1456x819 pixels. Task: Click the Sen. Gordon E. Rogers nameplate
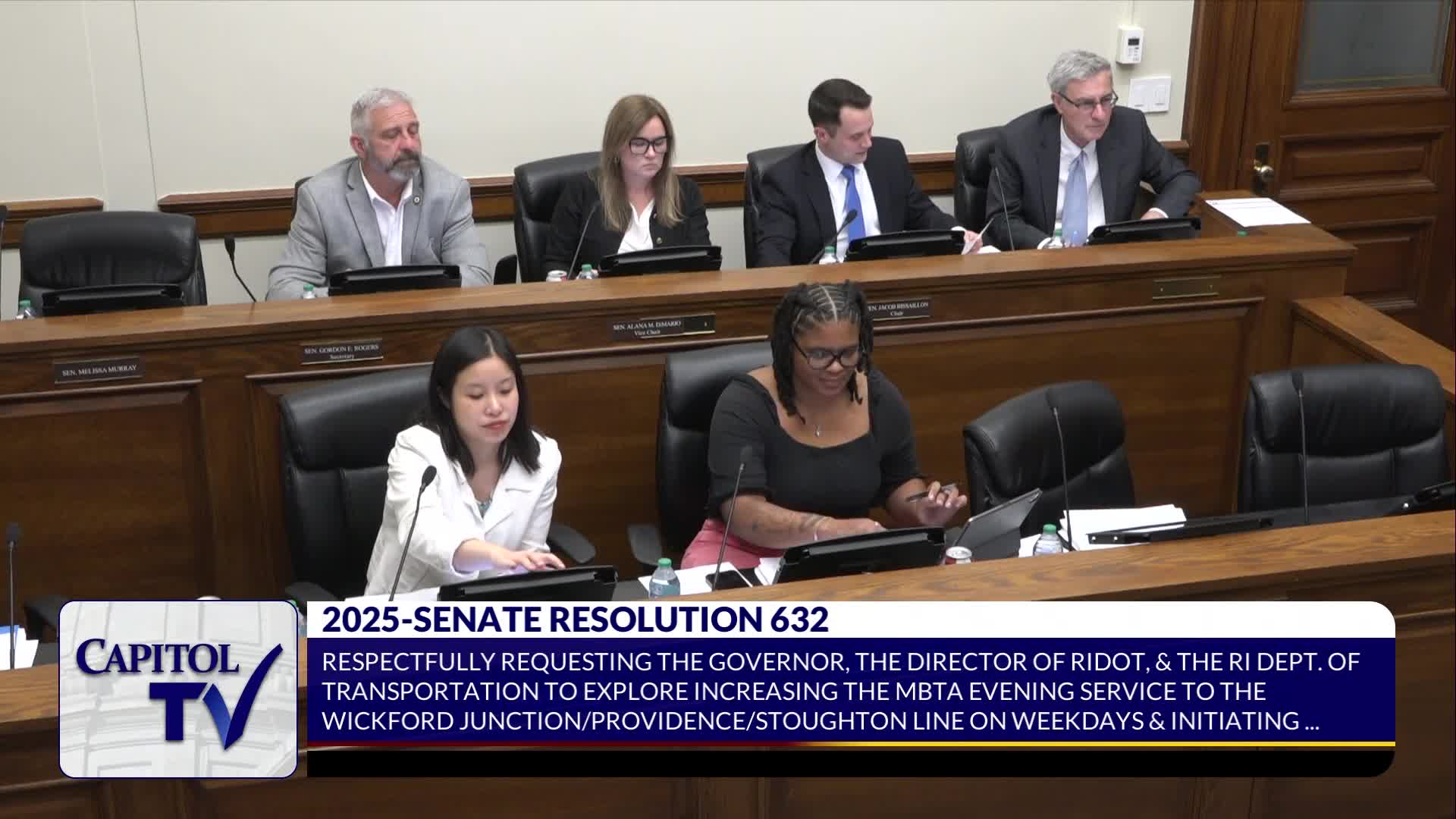point(341,351)
